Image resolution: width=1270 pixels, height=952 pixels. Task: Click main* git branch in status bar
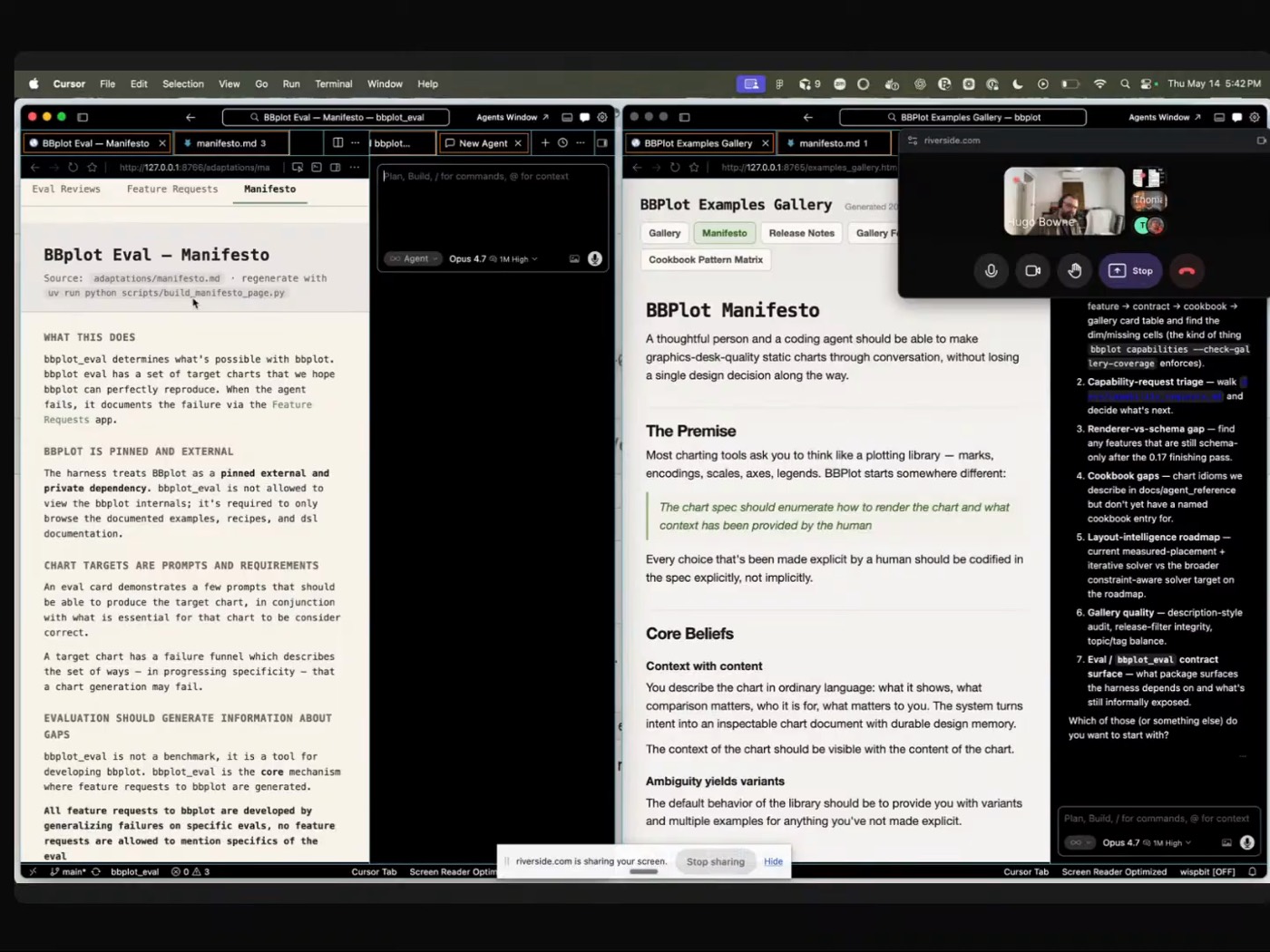(x=68, y=871)
